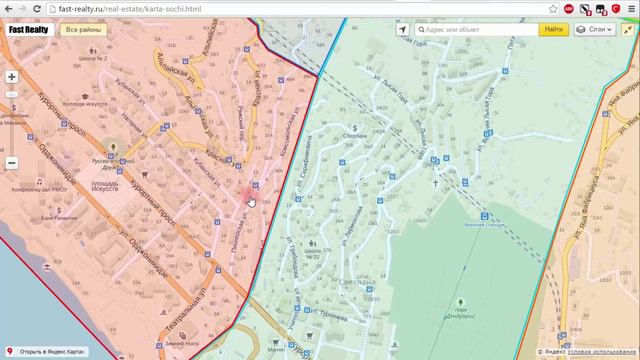Open the "Условия использования" link
Image resolution: width=640 pixels, height=360 pixels.
click(x=601, y=351)
